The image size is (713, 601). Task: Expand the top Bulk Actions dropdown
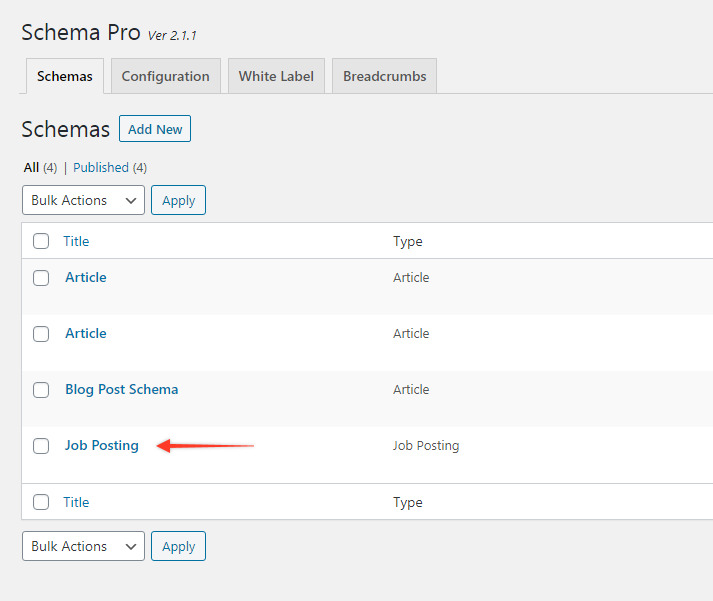[x=83, y=200]
